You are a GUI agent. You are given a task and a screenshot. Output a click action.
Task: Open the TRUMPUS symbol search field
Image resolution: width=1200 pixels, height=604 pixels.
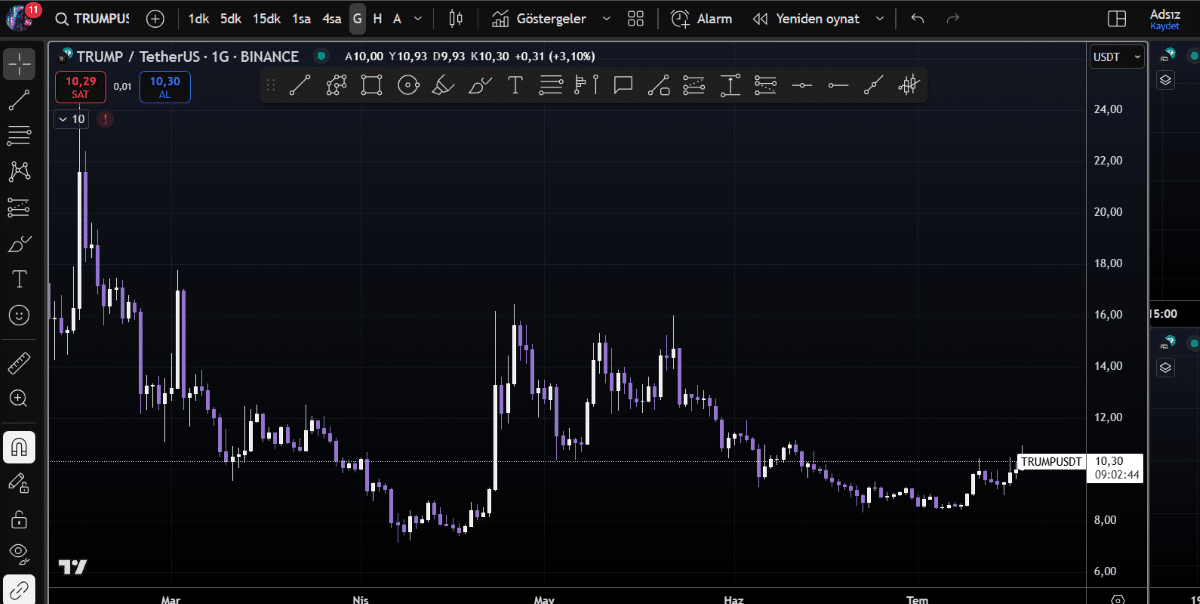tap(92, 18)
